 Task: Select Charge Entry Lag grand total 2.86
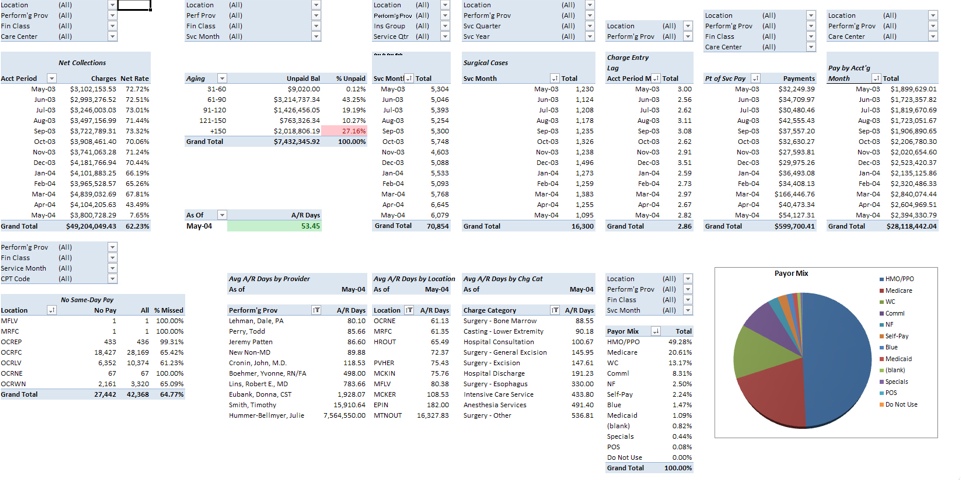click(x=685, y=226)
